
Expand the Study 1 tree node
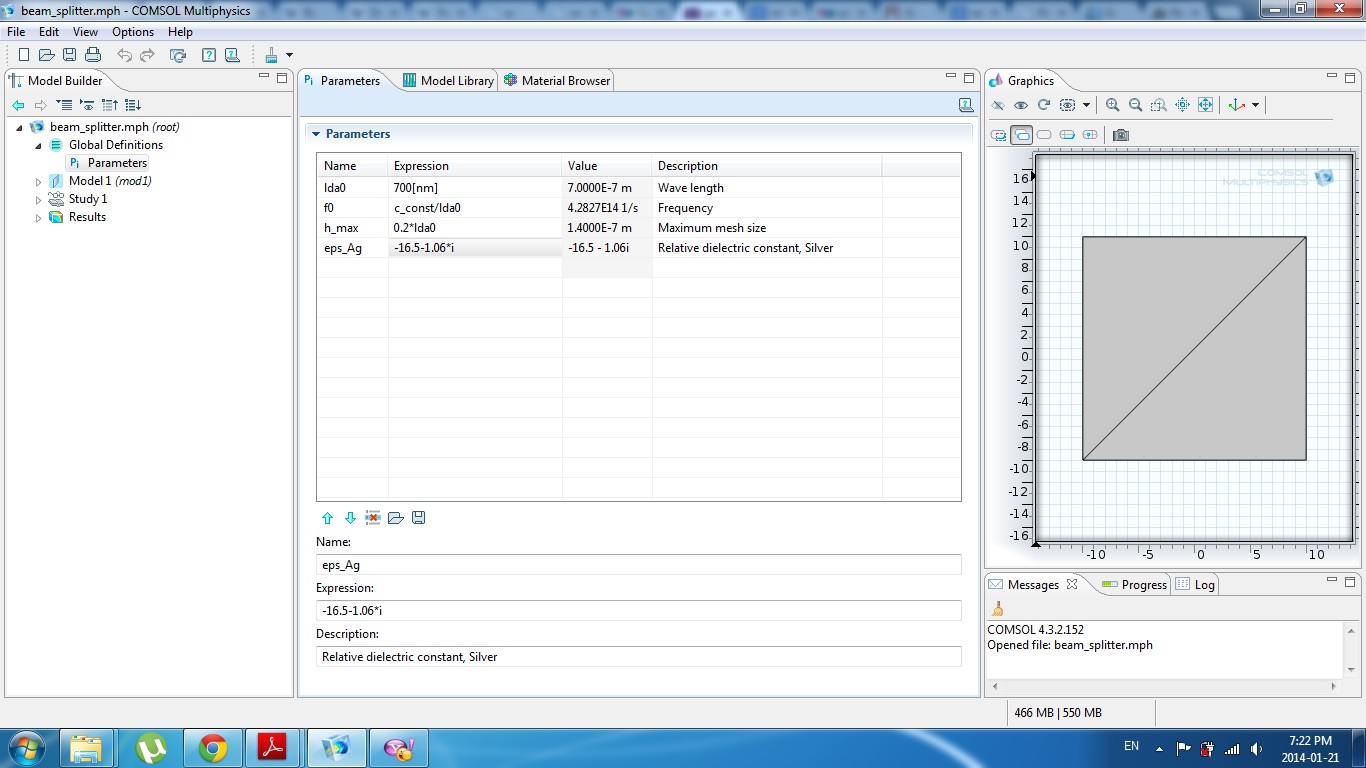(39, 200)
